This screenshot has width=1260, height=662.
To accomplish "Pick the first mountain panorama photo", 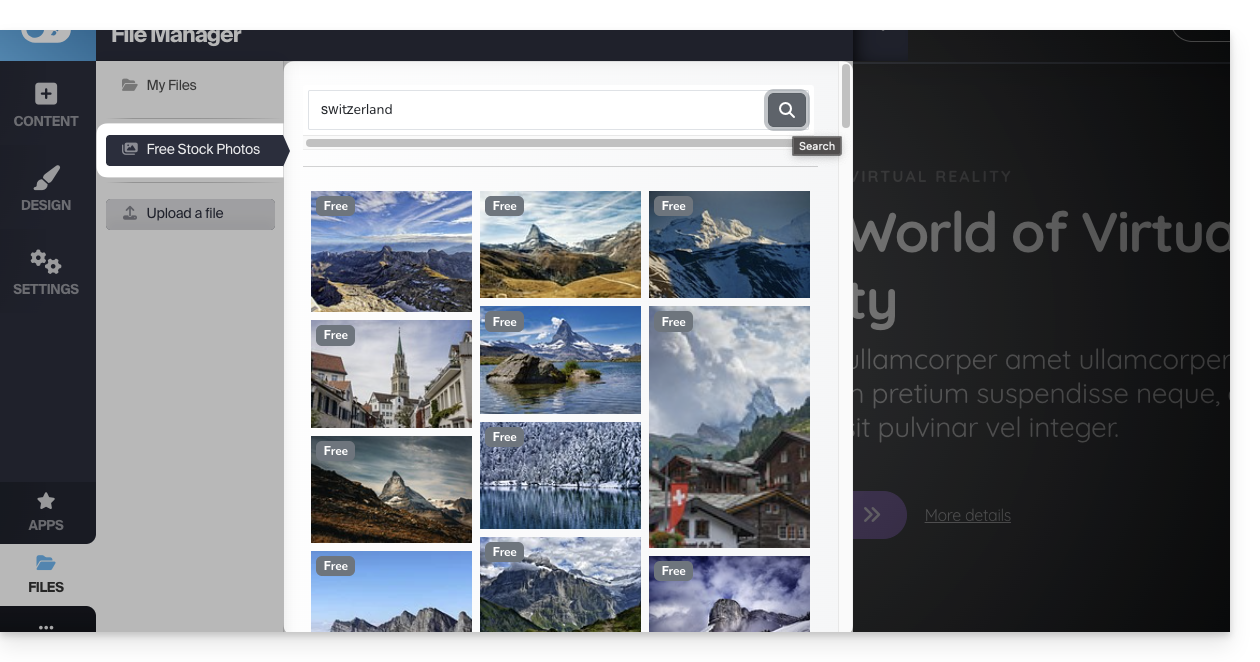I will (x=391, y=251).
